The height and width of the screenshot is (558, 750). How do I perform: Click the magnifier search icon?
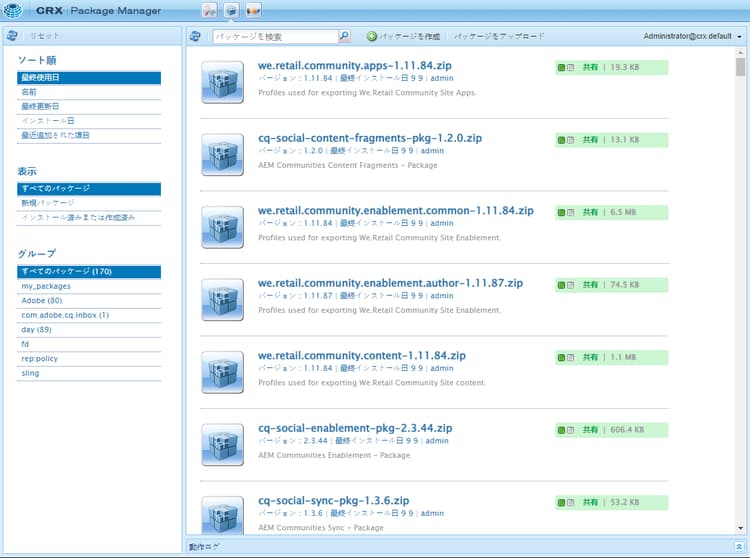click(x=344, y=36)
